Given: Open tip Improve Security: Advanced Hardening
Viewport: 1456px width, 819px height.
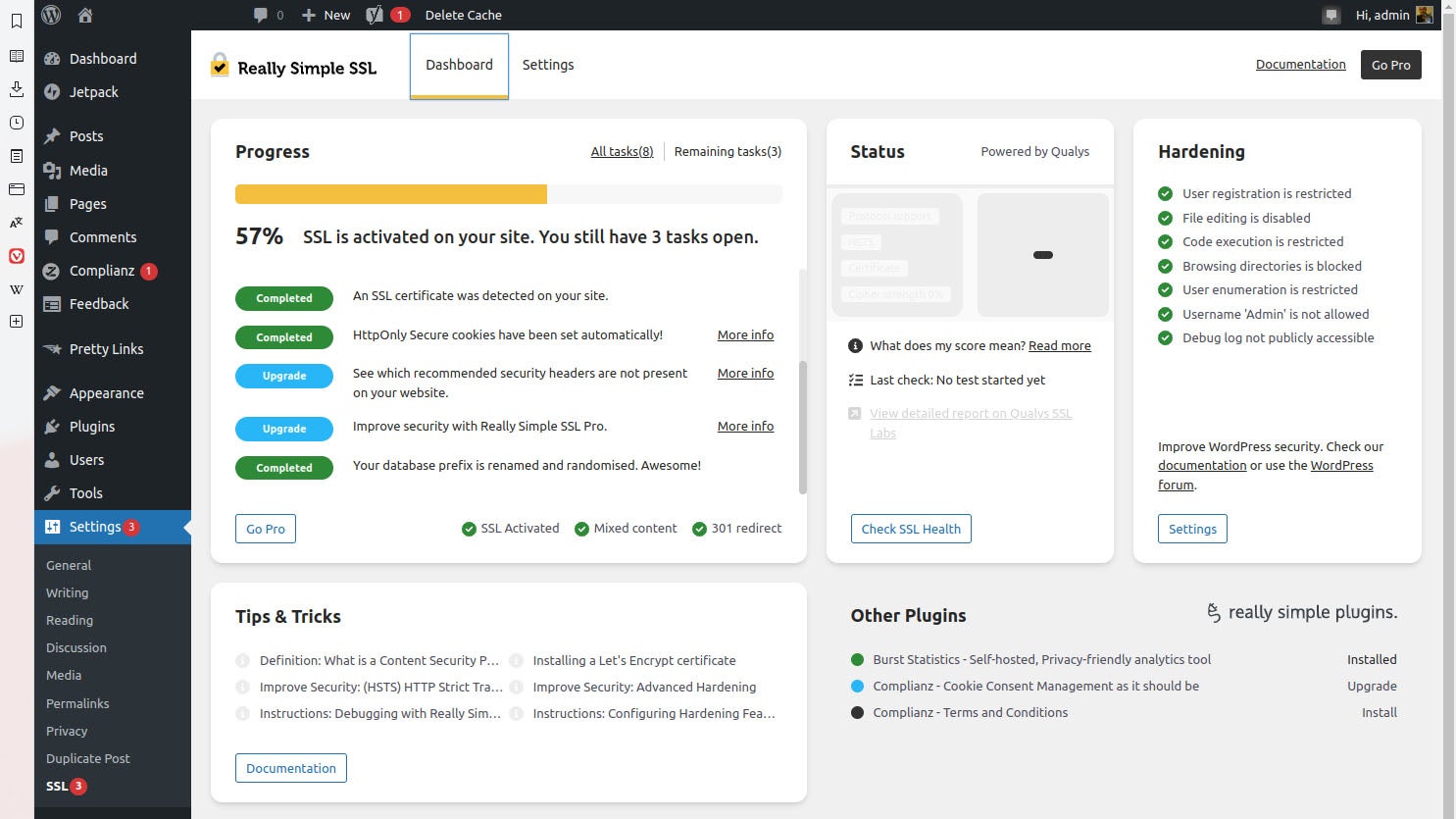Looking at the screenshot, I should 644,687.
